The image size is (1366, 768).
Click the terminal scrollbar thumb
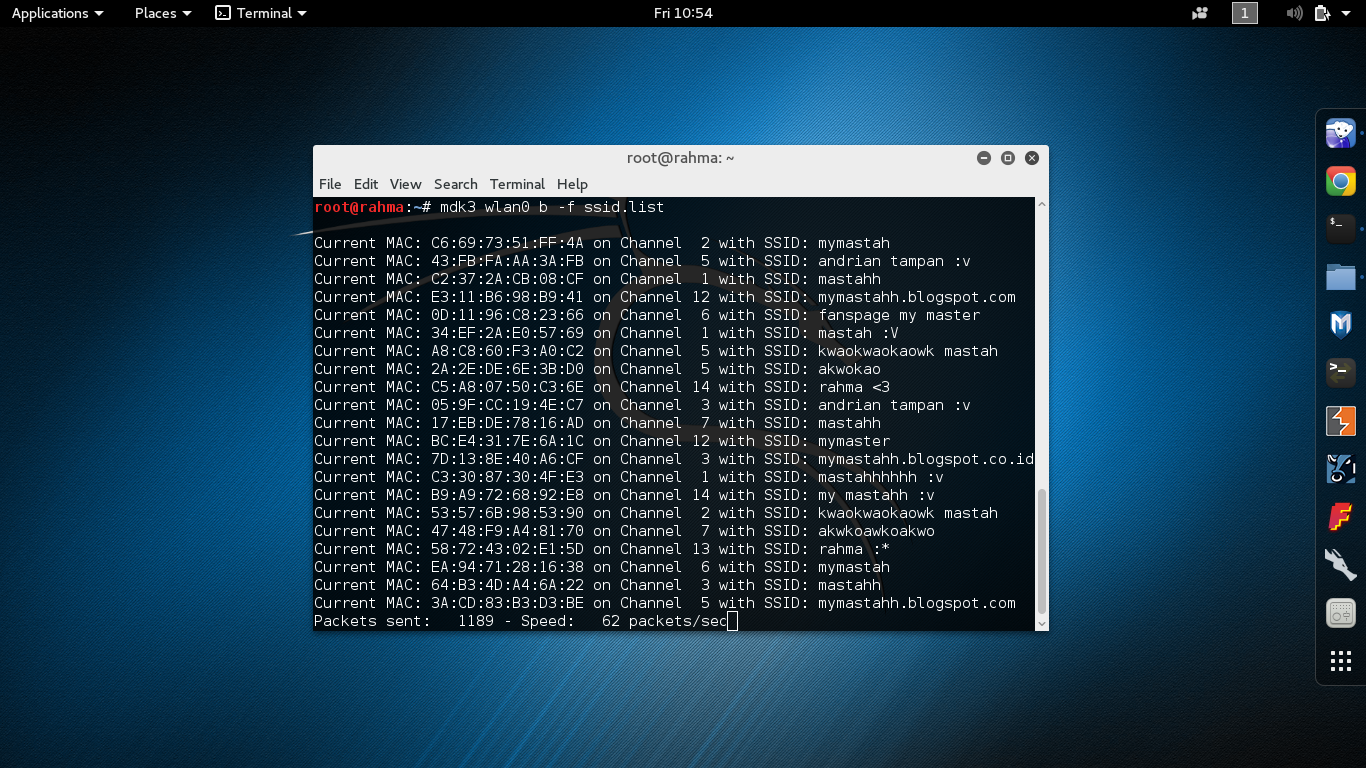(x=1041, y=551)
